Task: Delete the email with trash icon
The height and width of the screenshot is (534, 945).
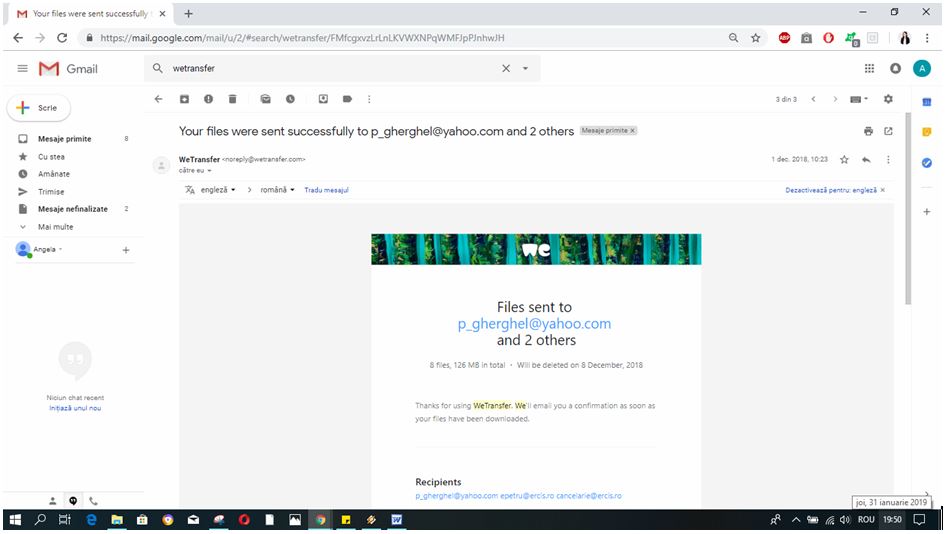Action: 233,99
